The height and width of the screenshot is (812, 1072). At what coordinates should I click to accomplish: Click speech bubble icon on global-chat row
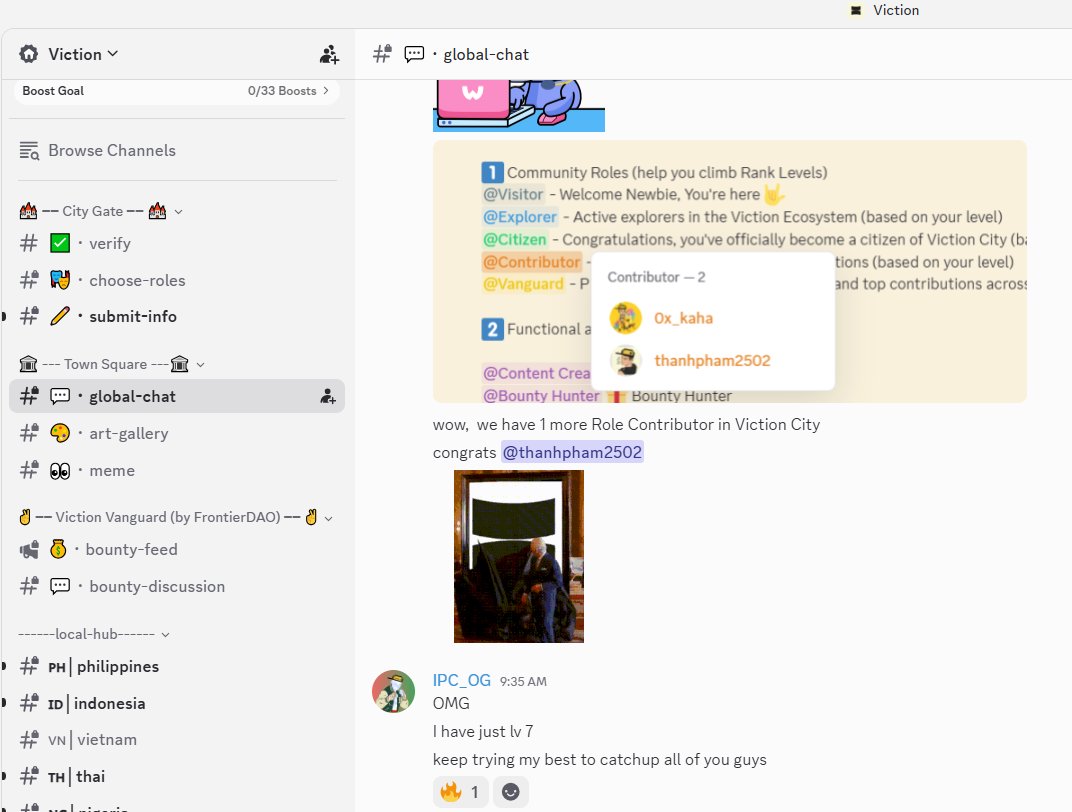coord(60,396)
